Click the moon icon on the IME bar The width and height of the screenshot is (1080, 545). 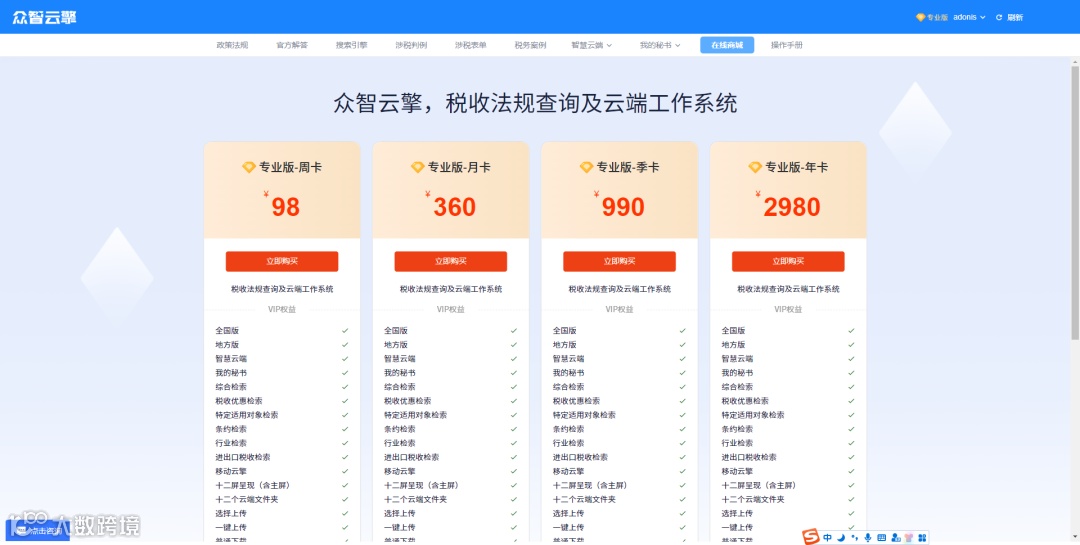click(841, 537)
